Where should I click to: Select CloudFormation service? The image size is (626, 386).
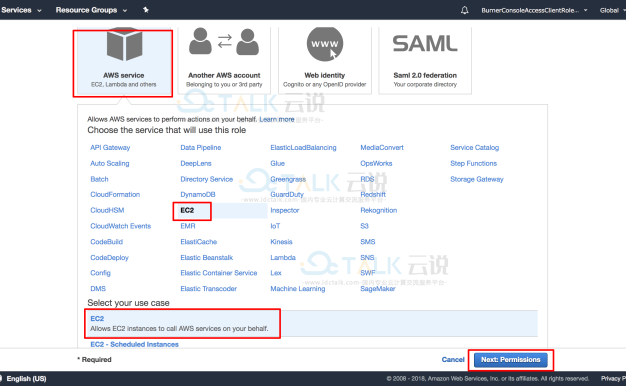coord(115,194)
